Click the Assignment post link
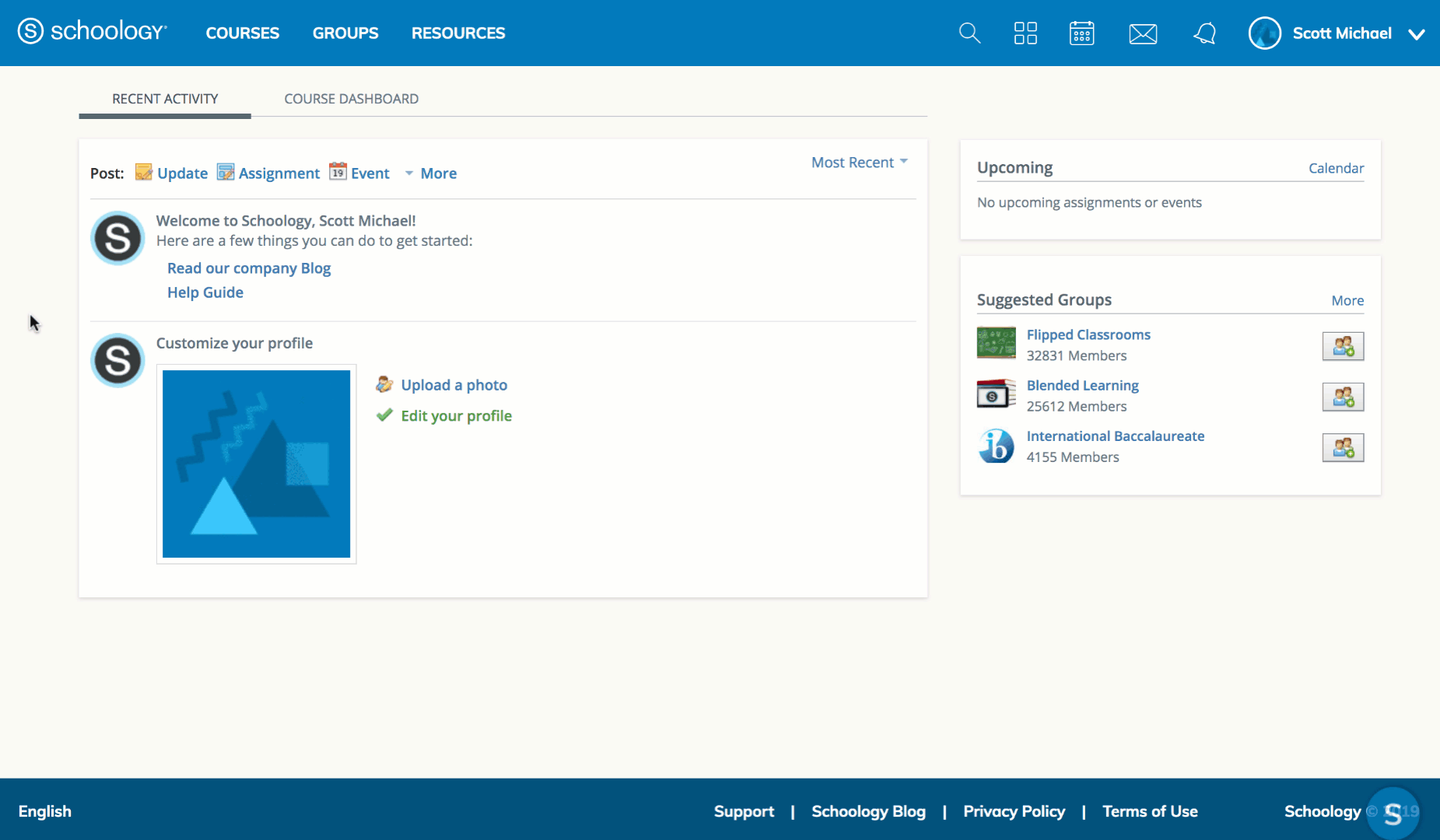 [x=279, y=173]
